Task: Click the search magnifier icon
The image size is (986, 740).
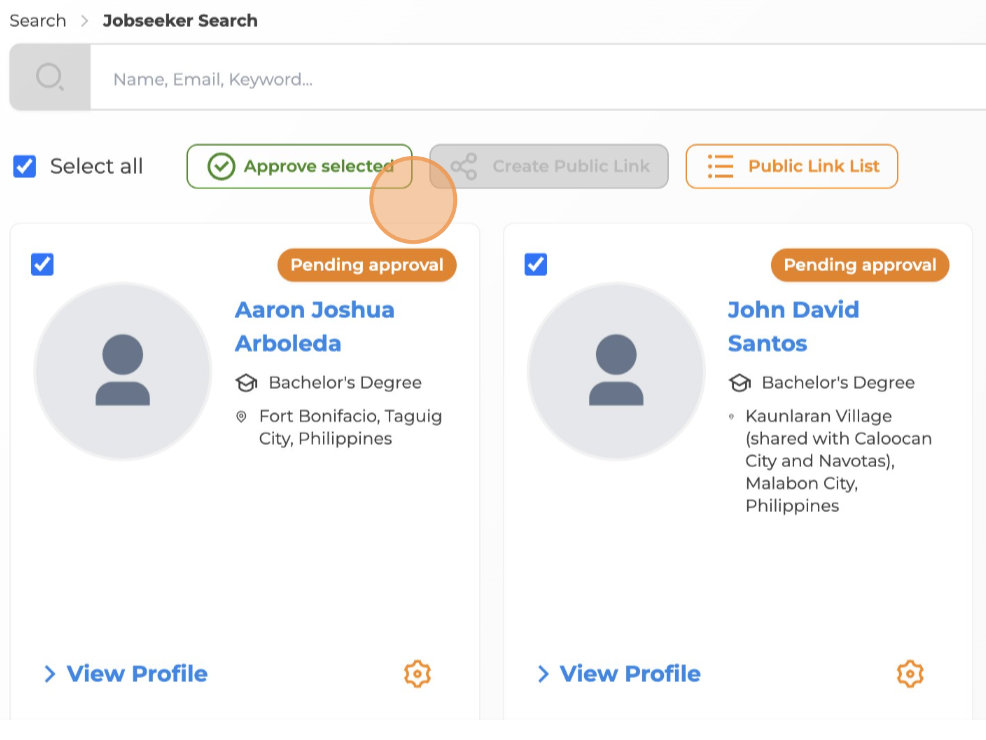Action: (50, 77)
